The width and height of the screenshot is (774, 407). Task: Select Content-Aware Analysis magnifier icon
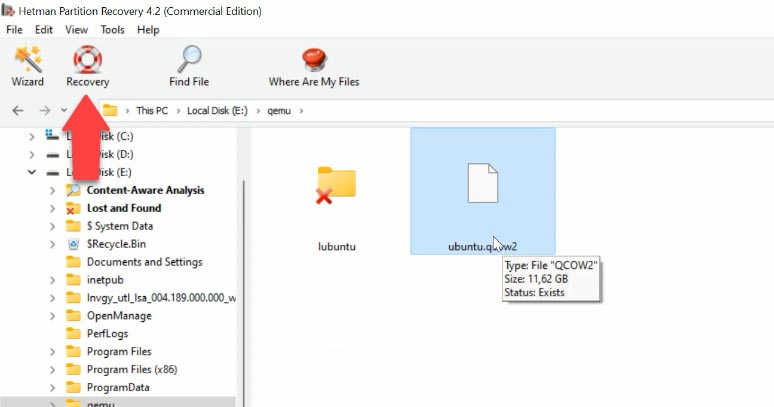73,190
